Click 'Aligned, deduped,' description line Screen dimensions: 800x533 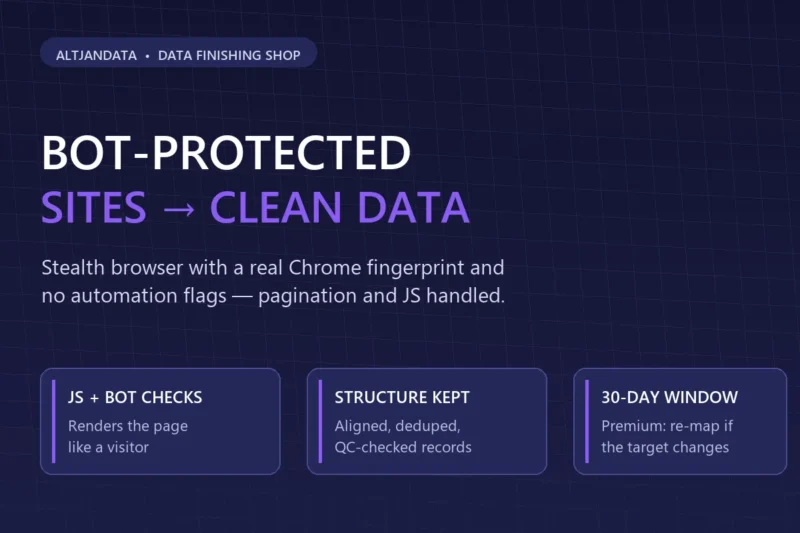(x=397, y=426)
